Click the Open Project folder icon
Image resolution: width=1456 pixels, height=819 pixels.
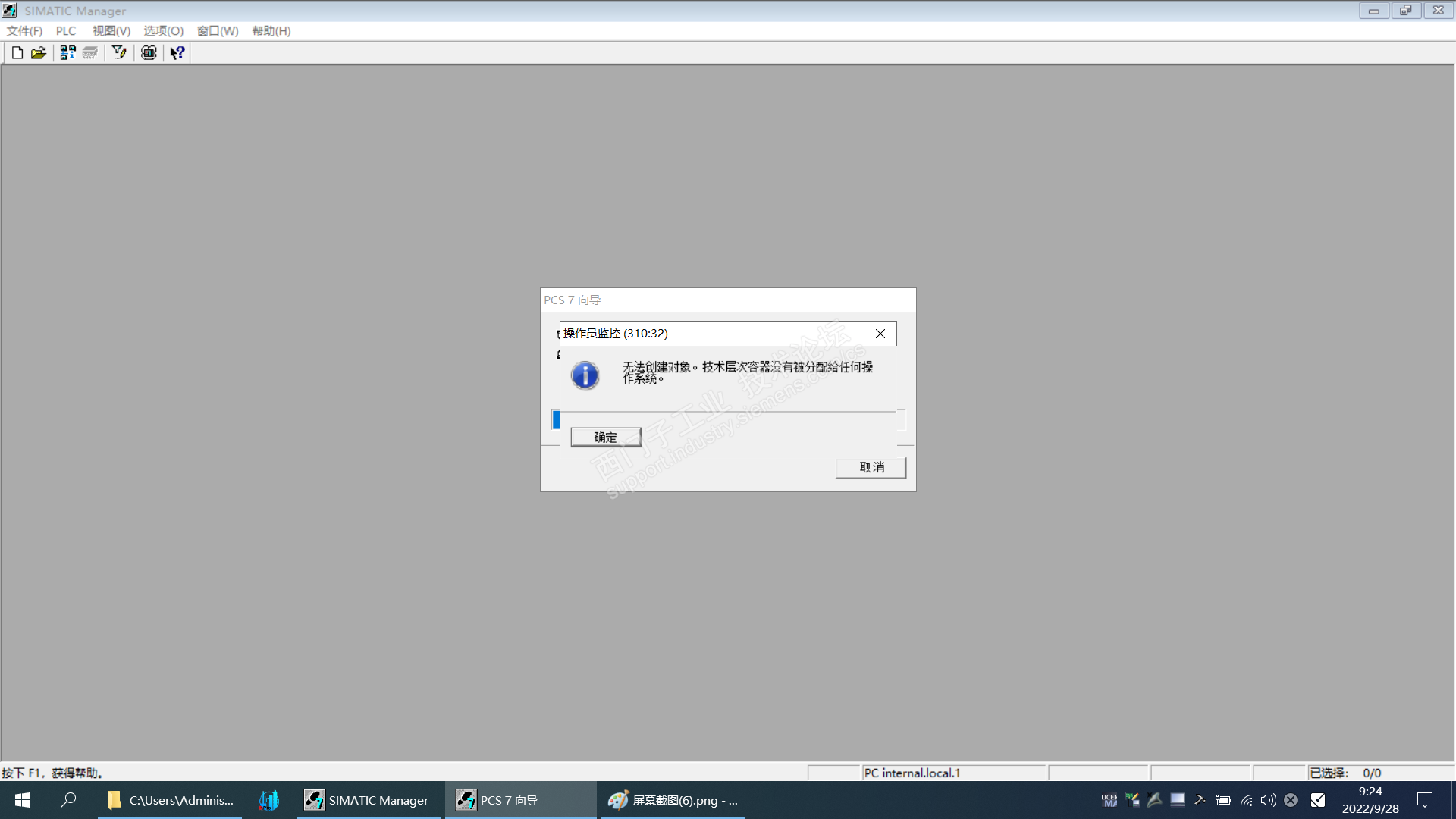tap(39, 53)
